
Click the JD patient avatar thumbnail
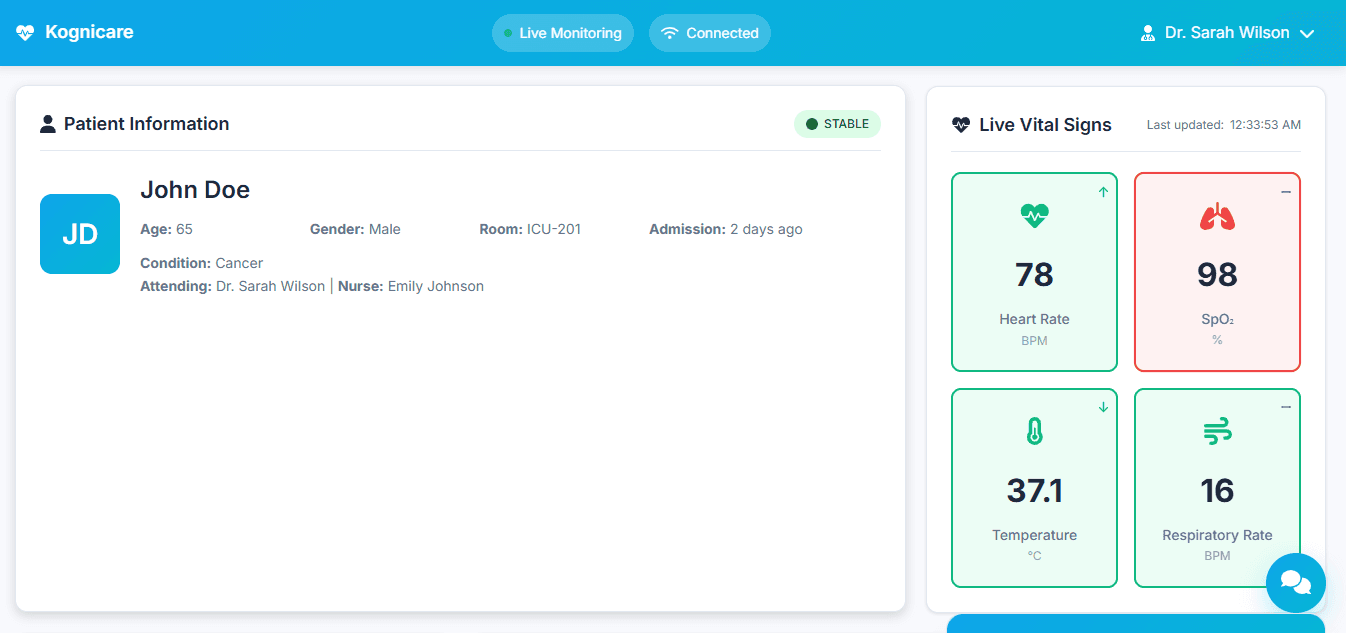pos(80,234)
